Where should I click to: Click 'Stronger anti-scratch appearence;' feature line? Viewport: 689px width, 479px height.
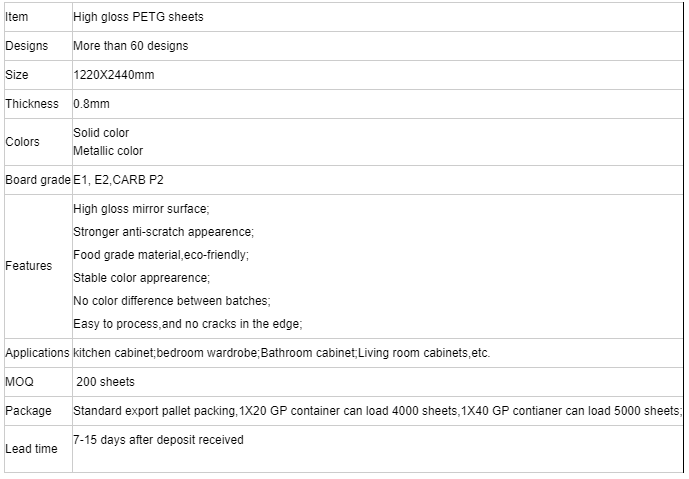pyautogui.click(x=163, y=232)
